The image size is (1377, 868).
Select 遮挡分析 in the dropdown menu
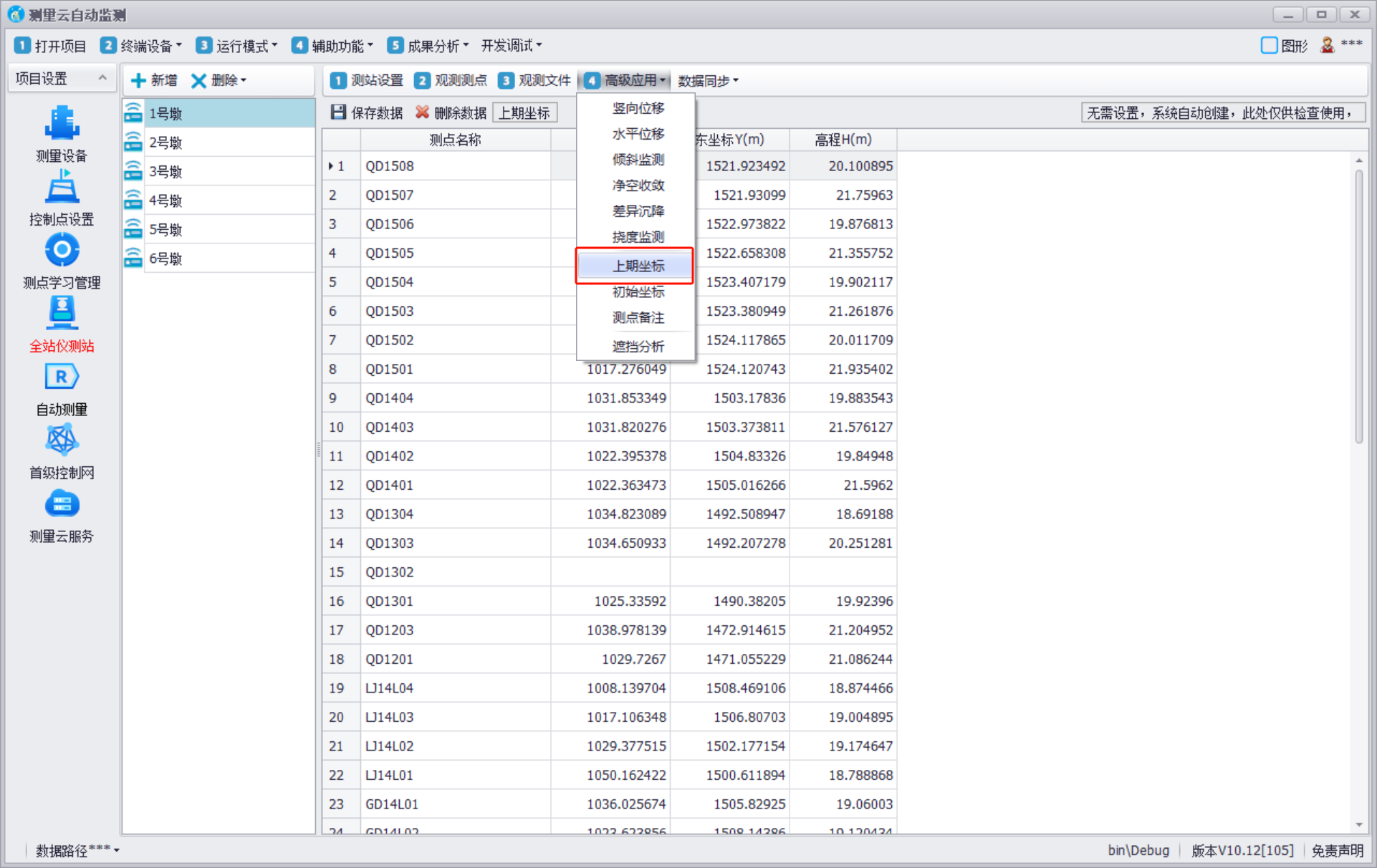pyautogui.click(x=638, y=347)
